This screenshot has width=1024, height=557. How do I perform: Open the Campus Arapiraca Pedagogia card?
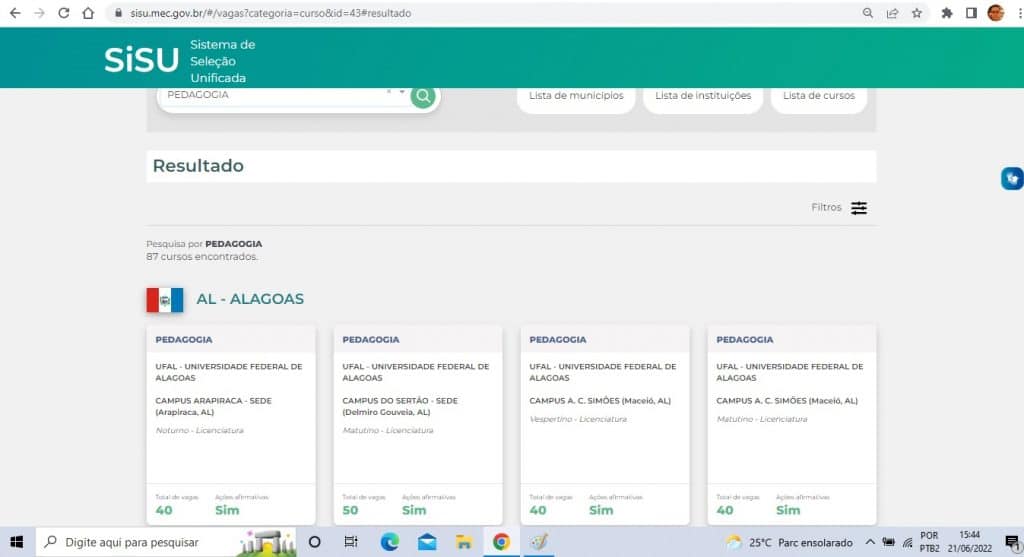[231, 426]
